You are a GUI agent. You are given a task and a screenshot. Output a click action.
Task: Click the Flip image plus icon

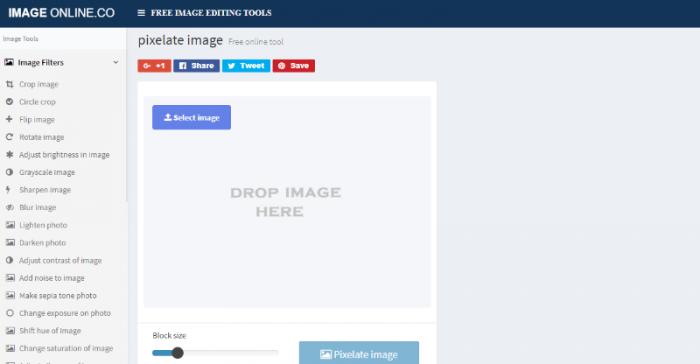click(9, 119)
